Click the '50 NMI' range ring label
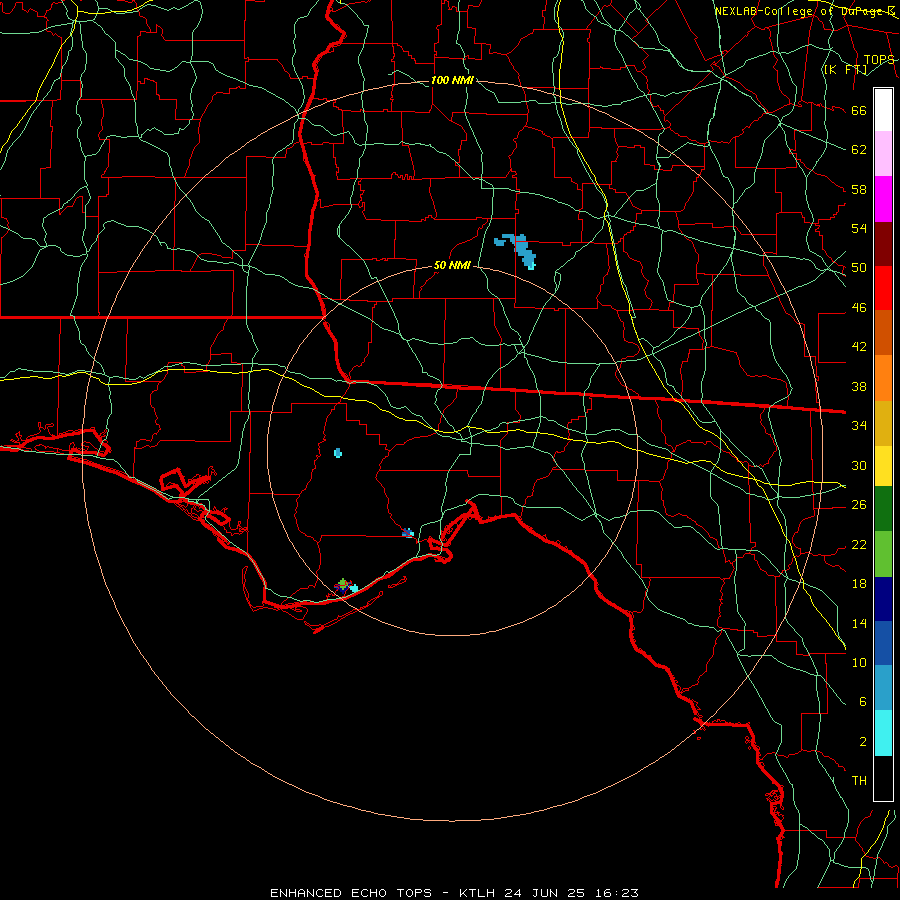900x900 pixels. 452,265
